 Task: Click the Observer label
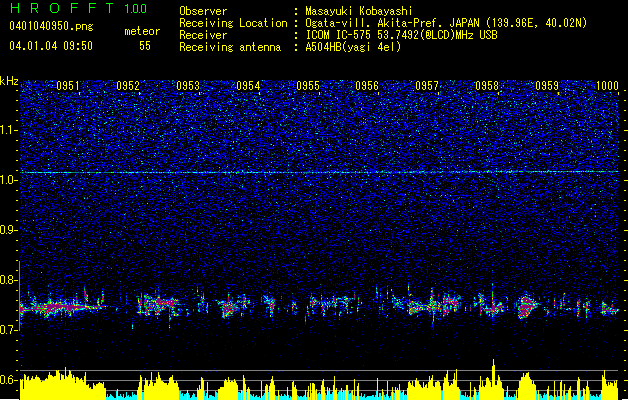(203, 11)
